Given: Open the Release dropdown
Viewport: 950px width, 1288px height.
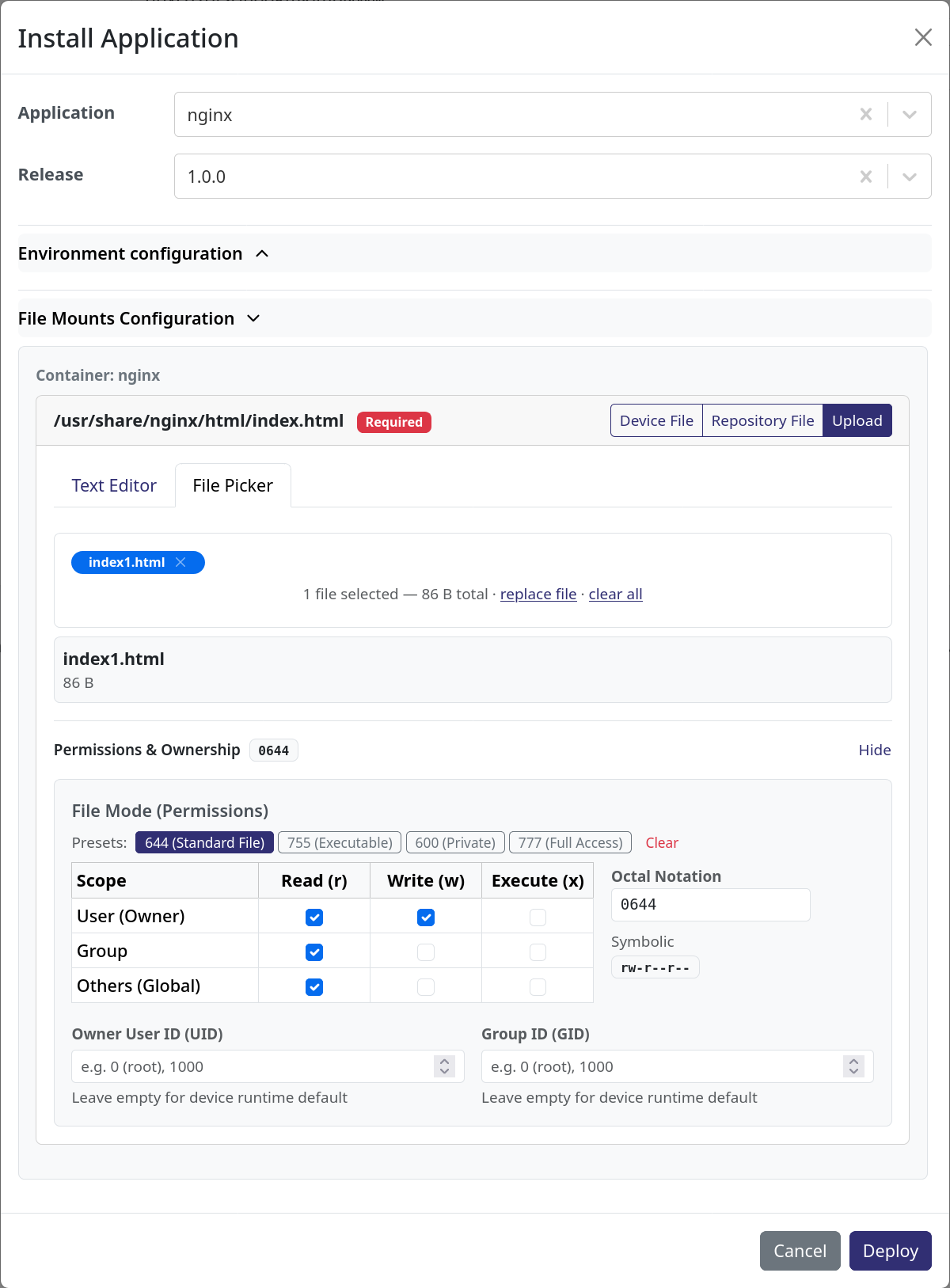Looking at the screenshot, I should click(910, 177).
